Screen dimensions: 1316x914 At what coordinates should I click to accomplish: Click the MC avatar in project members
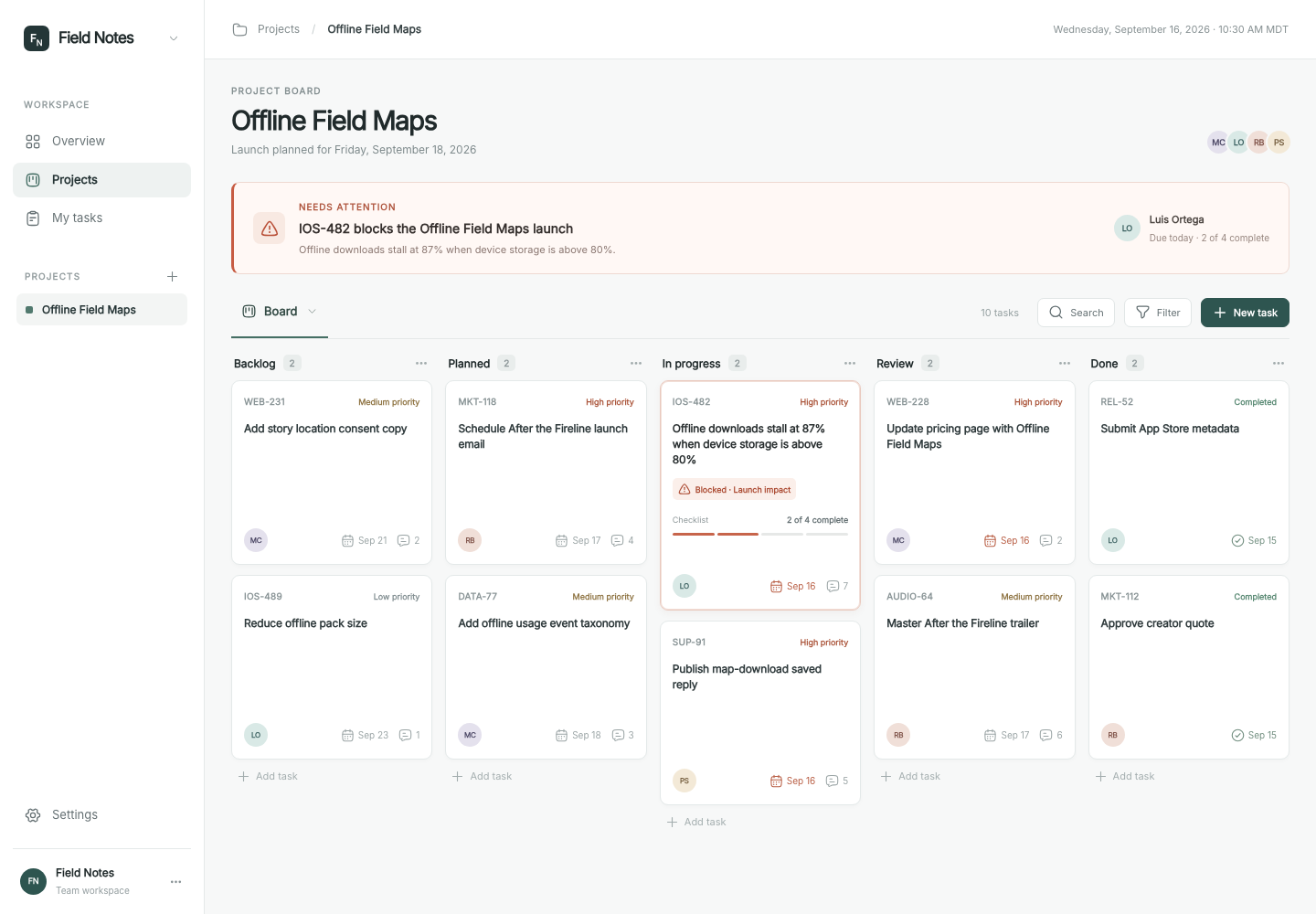[1218, 143]
